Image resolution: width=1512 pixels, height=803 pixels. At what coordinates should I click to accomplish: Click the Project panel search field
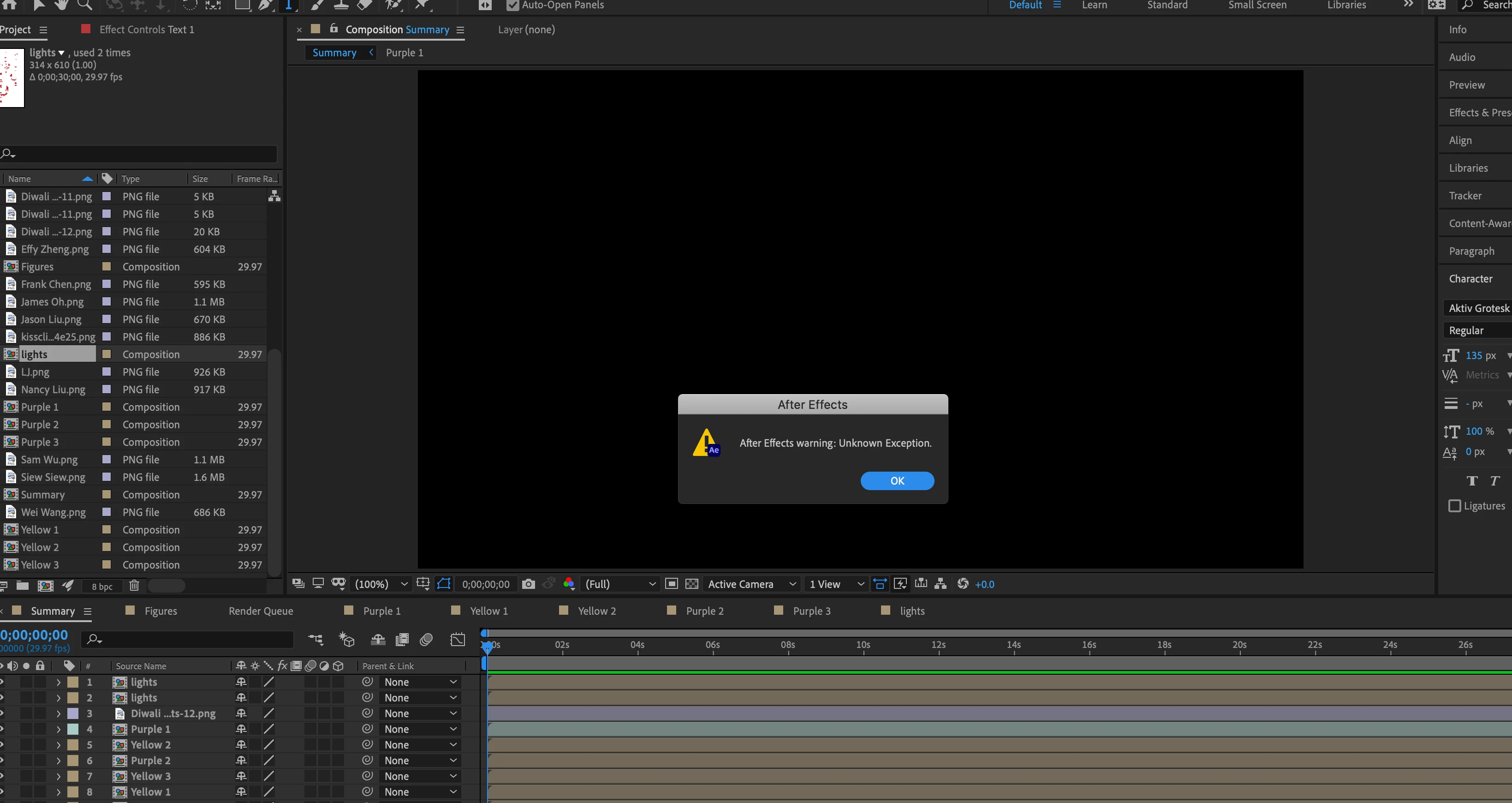click(x=141, y=154)
